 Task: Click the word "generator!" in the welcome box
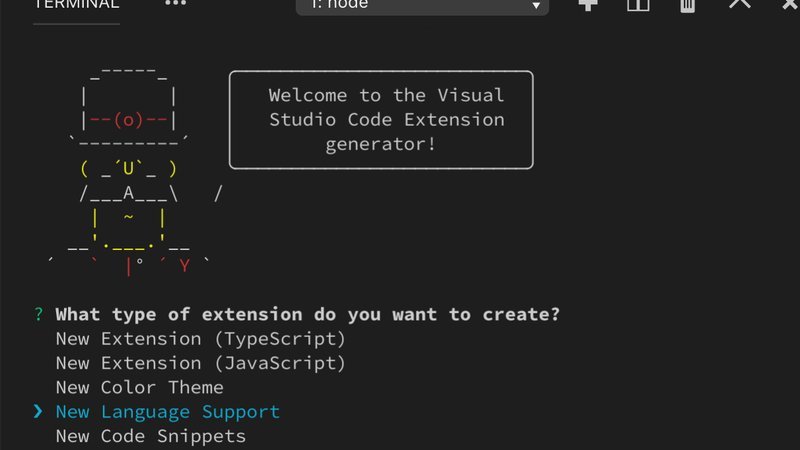coord(381,144)
